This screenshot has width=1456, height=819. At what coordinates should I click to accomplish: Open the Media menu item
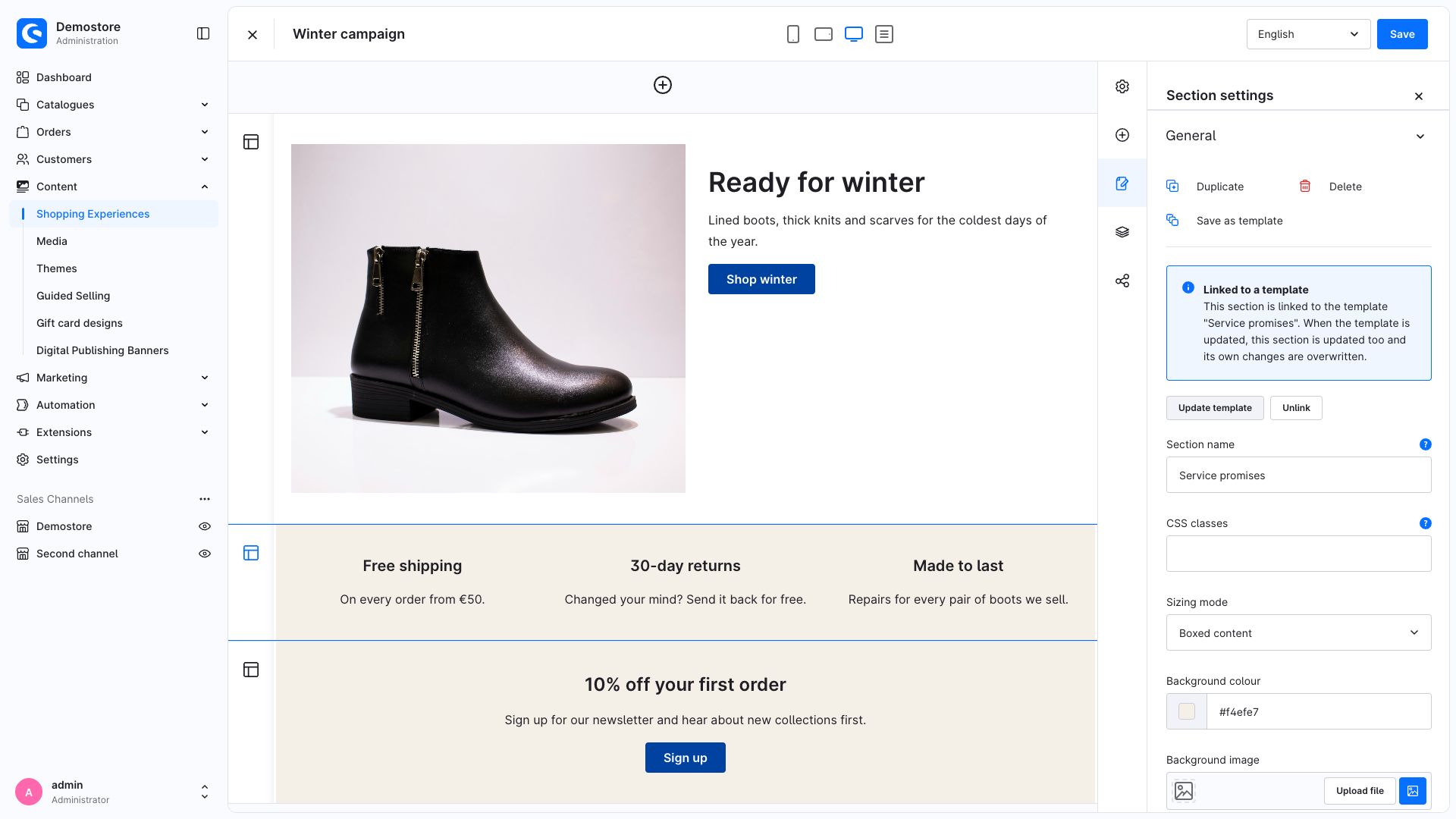tap(52, 241)
